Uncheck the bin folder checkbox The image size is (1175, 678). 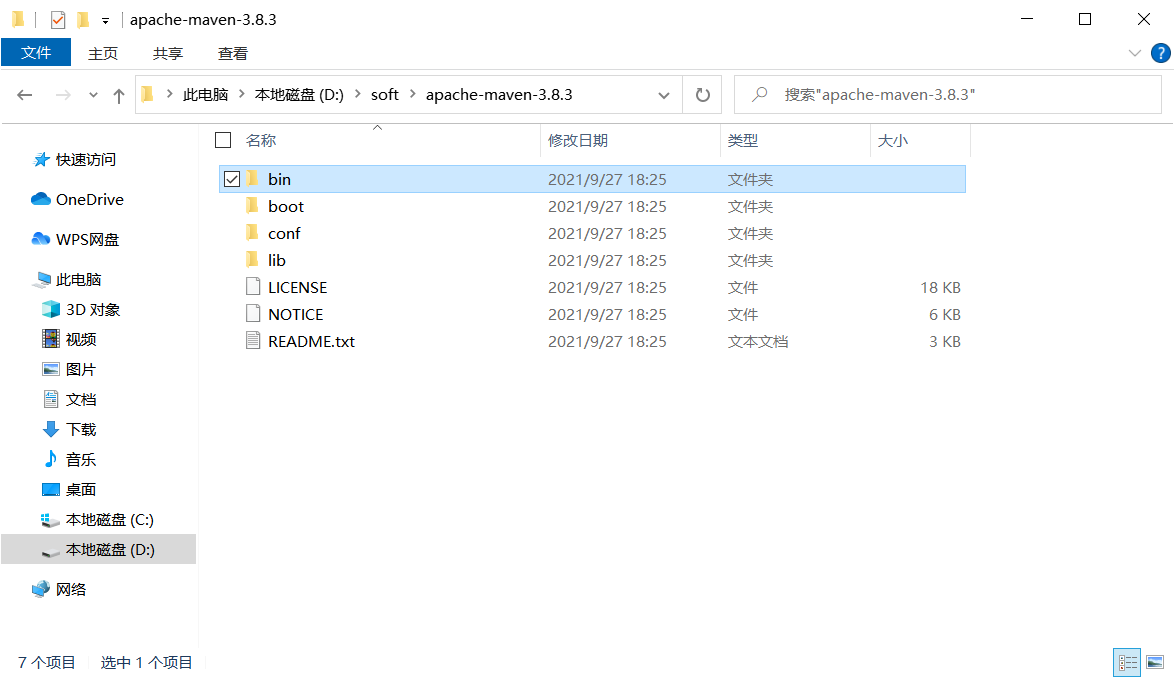coord(232,179)
